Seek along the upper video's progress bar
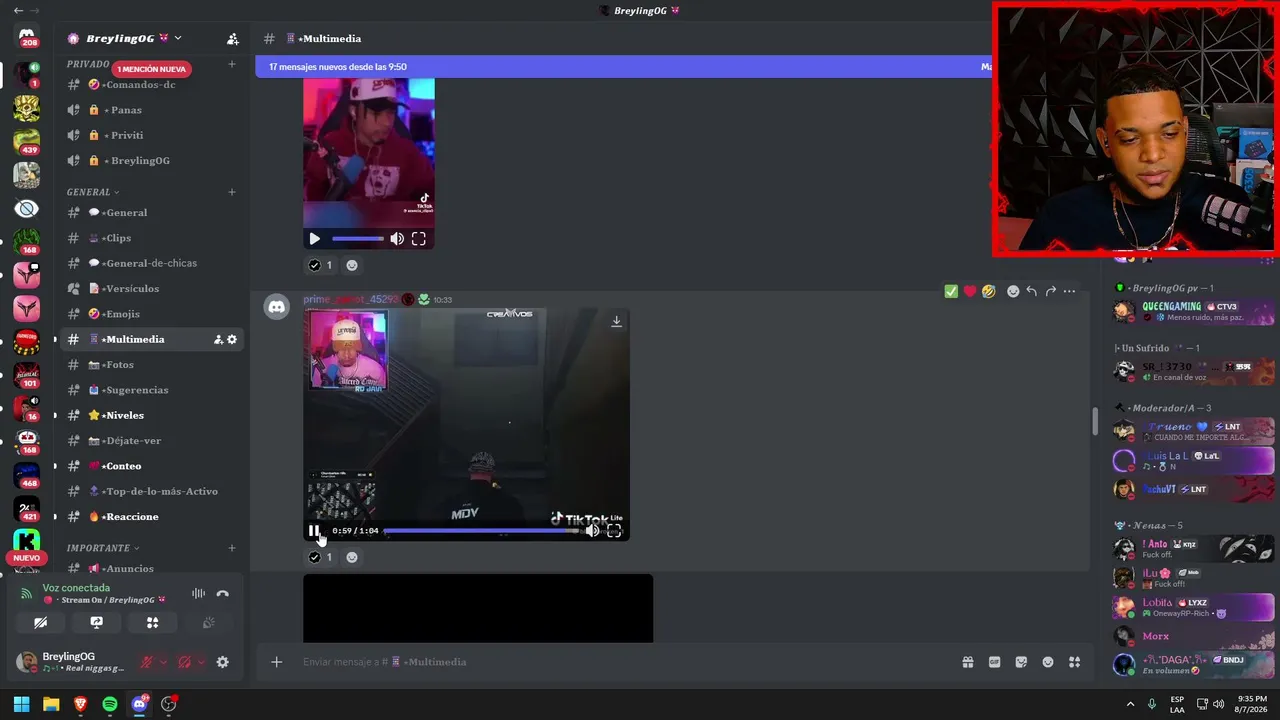Screen dimensions: 1280x720 pyautogui.click(x=358, y=239)
